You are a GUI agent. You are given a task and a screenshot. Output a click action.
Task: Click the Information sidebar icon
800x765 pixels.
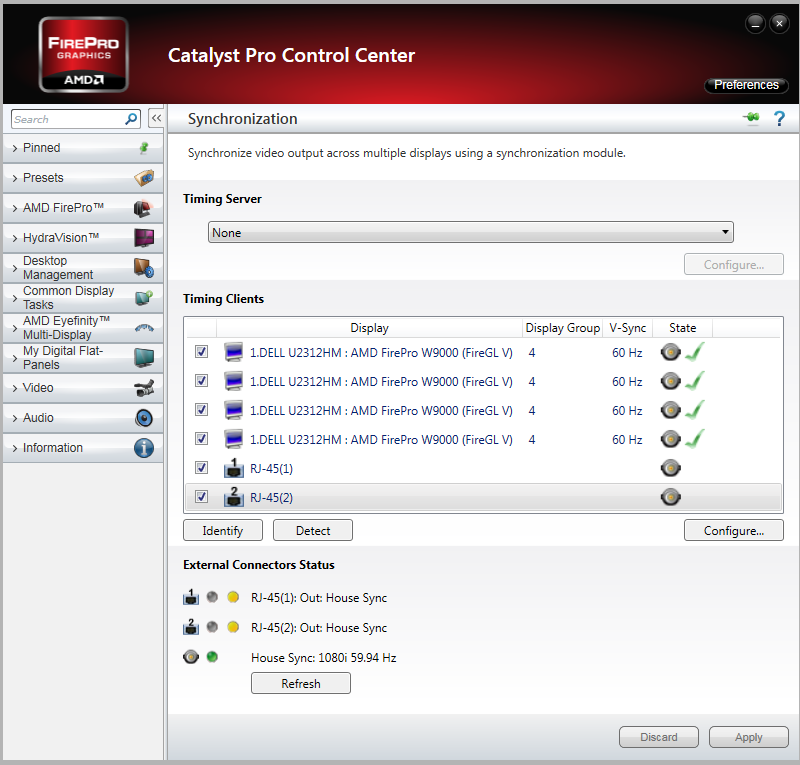144,448
